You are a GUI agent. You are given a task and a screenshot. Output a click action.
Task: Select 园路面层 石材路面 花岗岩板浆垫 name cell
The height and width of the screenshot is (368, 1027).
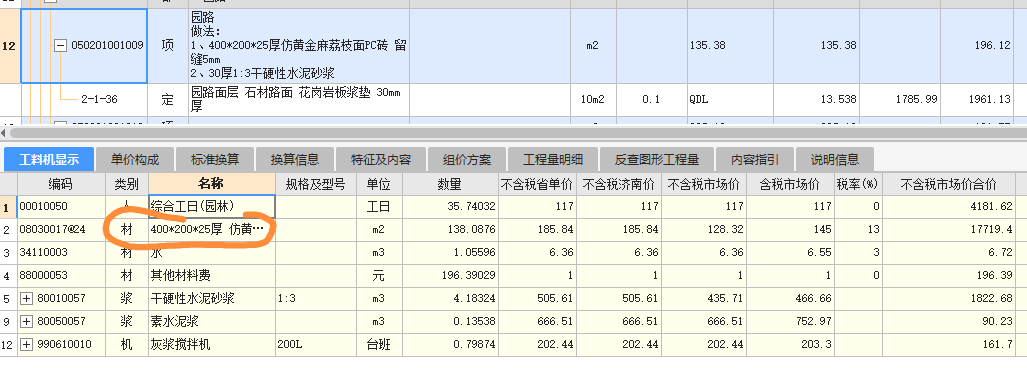(299, 100)
